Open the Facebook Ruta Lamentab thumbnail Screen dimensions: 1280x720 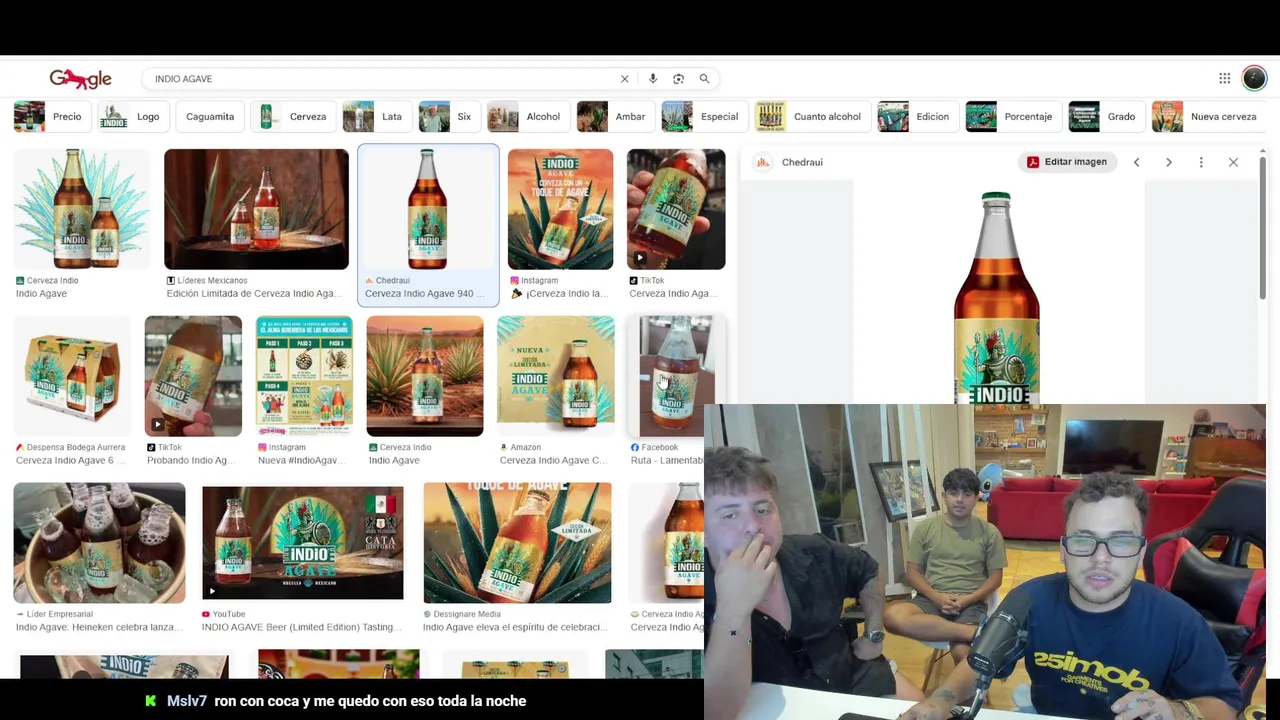point(676,376)
